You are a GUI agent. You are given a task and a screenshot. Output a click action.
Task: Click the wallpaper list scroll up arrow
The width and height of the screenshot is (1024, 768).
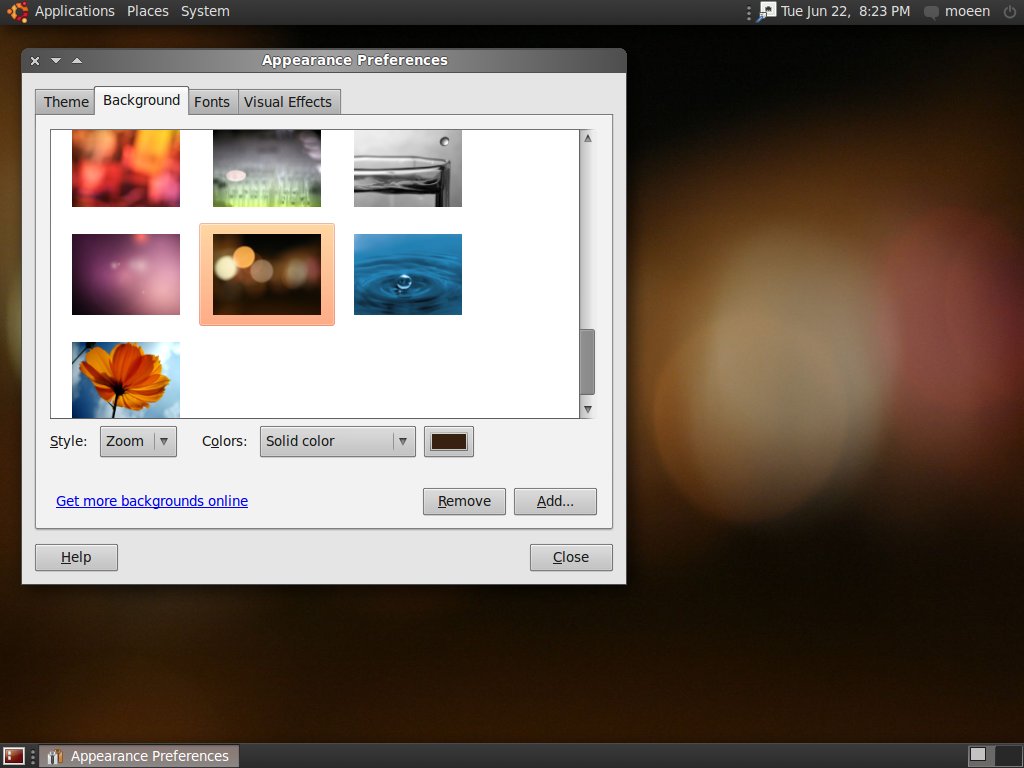pyautogui.click(x=588, y=138)
